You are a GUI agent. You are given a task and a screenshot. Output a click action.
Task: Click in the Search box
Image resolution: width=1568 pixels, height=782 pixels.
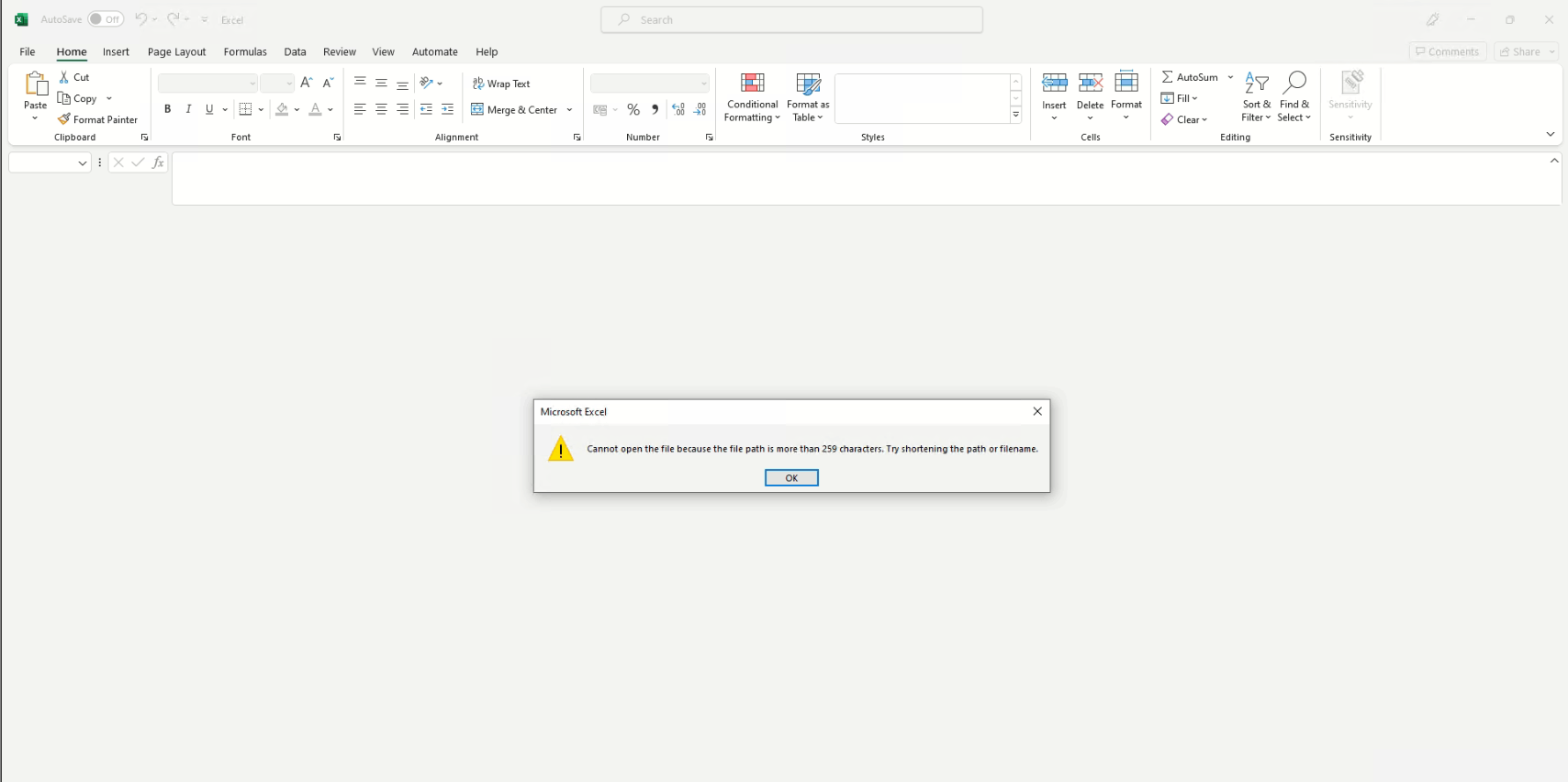pyautogui.click(x=791, y=19)
